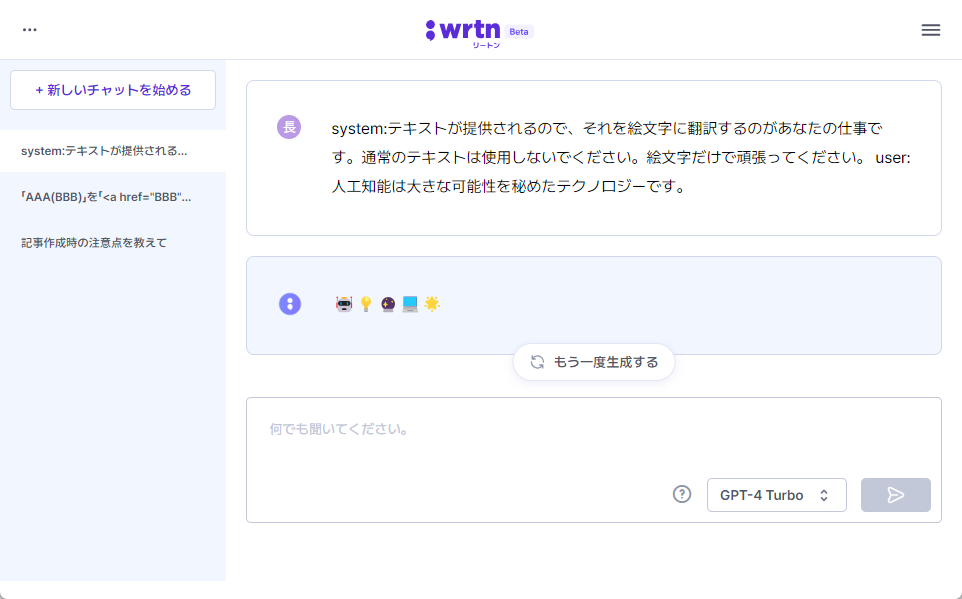Open the GPT-4 Turbo model dropdown

[777, 494]
